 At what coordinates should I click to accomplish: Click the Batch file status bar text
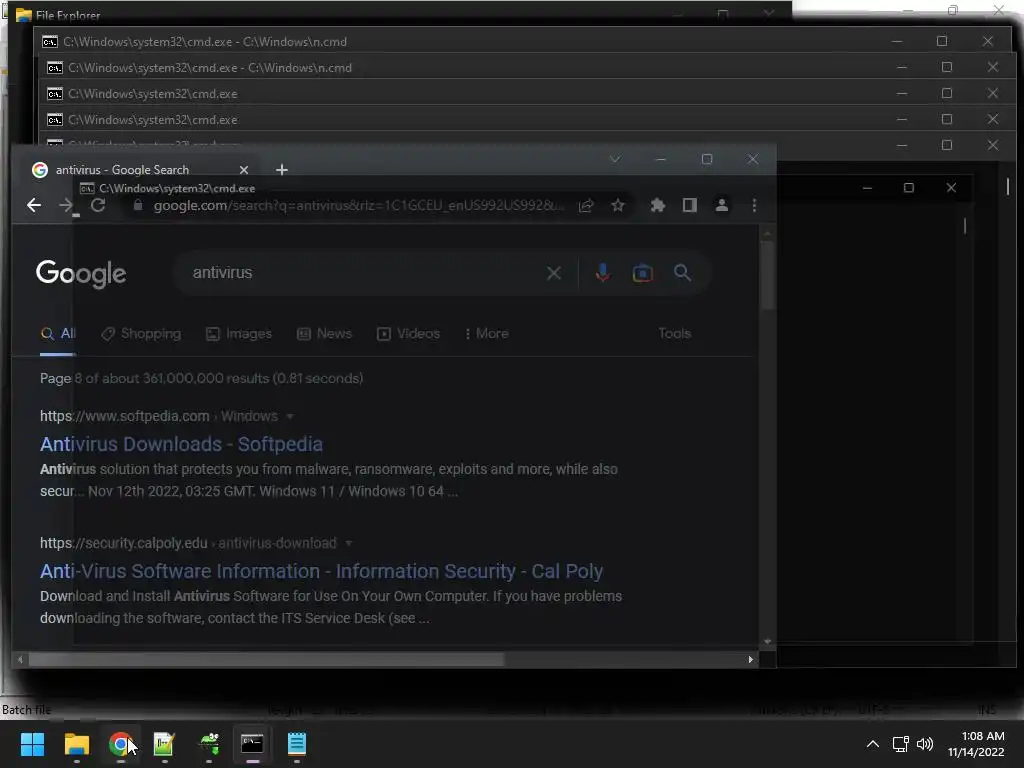[26, 710]
